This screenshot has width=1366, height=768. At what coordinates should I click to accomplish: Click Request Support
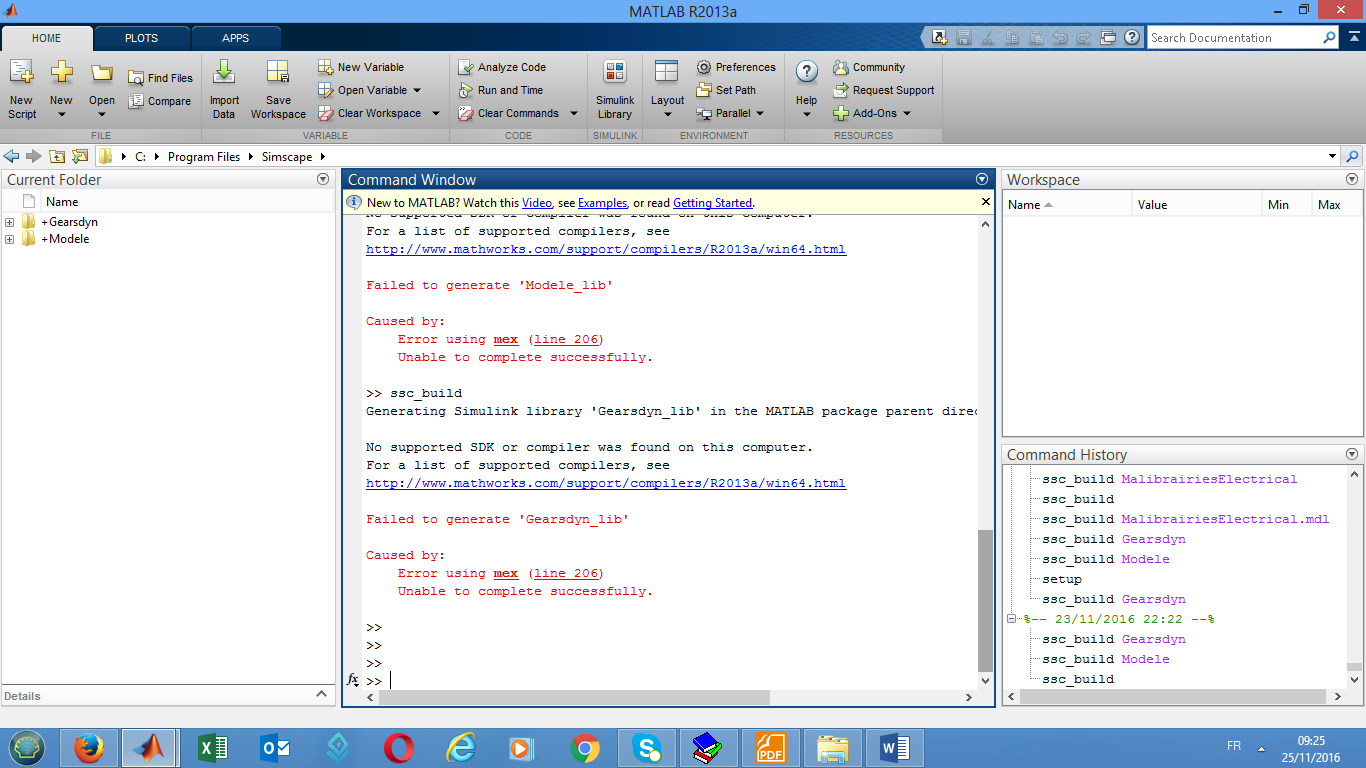coord(884,90)
